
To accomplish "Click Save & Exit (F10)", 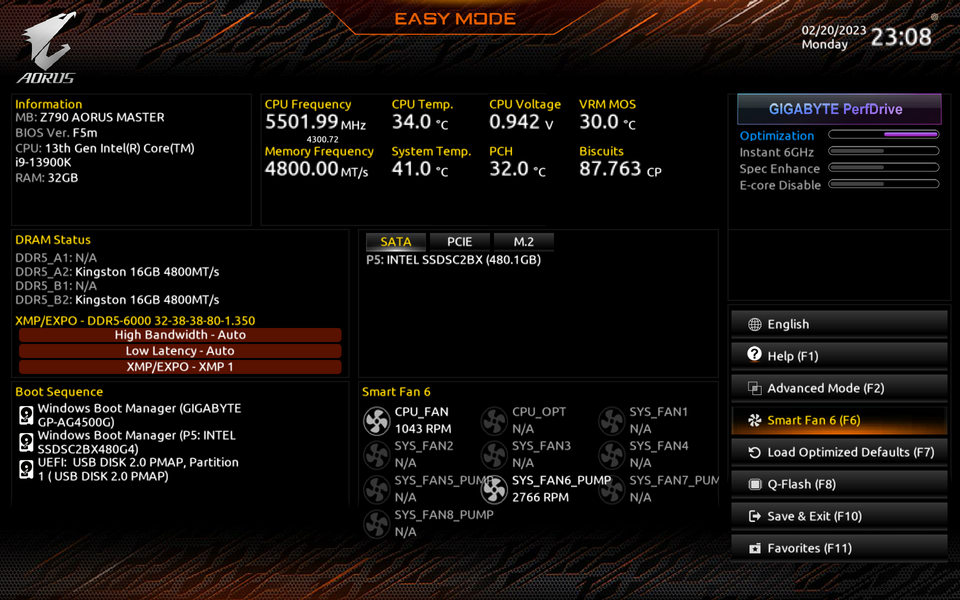I will coord(839,516).
